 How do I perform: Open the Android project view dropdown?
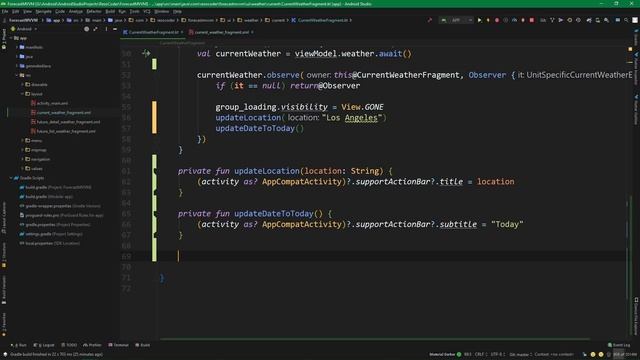click(x=24, y=29)
